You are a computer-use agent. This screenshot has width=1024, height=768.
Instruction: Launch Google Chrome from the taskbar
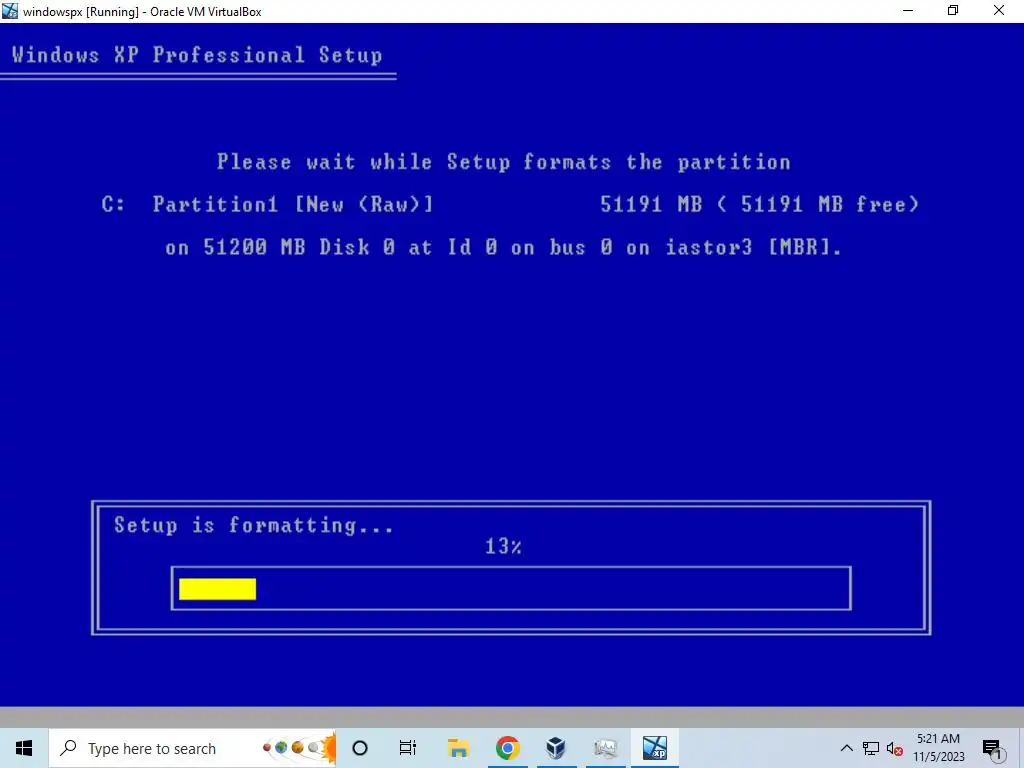tap(507, 748)
